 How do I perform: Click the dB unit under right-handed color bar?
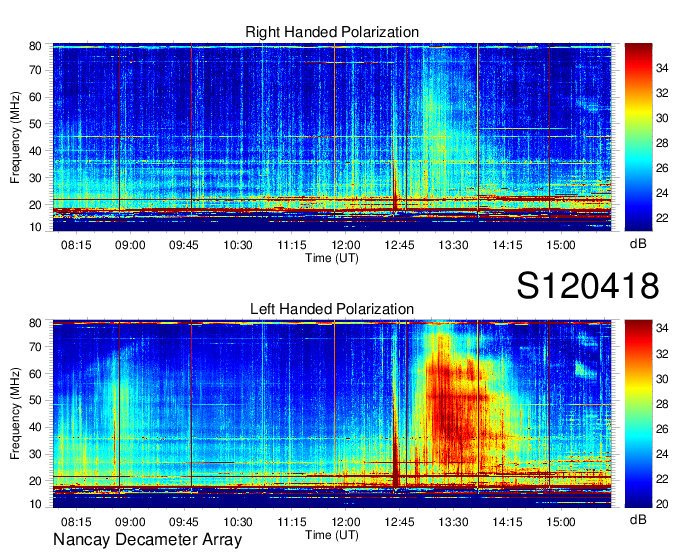(x=638, y=243)
